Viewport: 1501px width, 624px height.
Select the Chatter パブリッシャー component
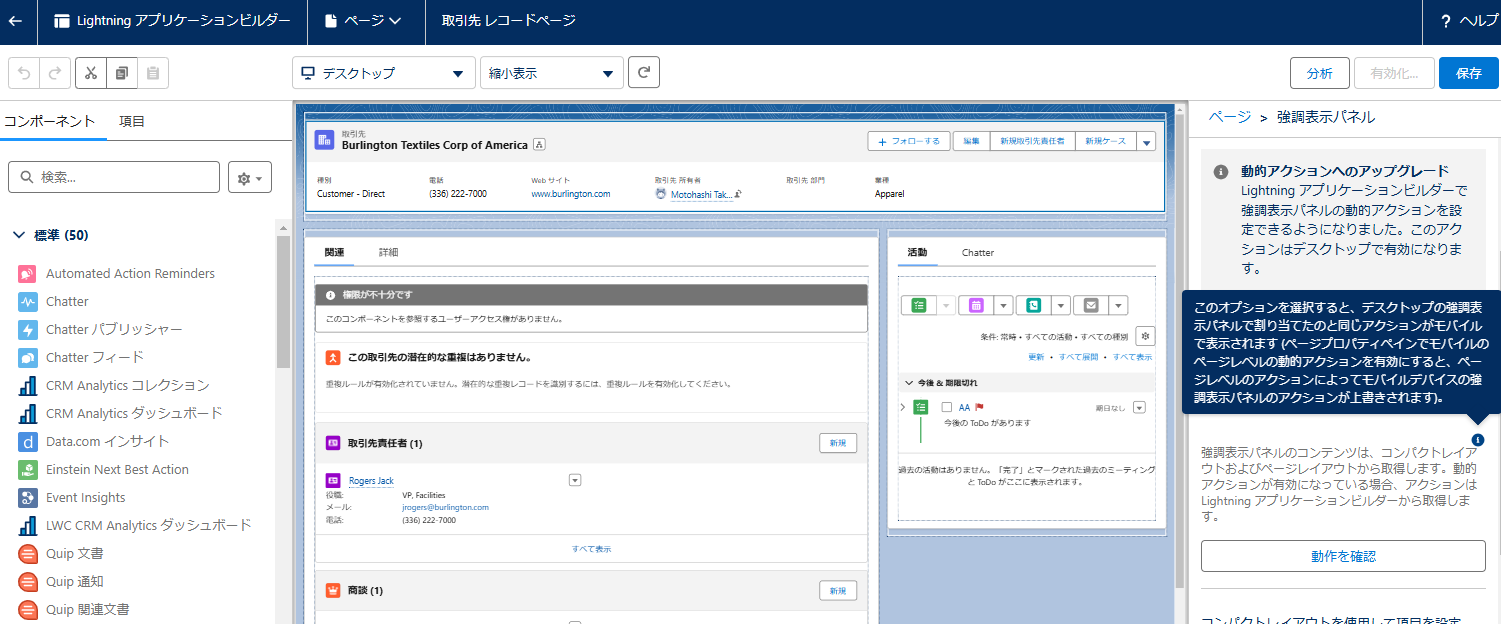(114, 329)
